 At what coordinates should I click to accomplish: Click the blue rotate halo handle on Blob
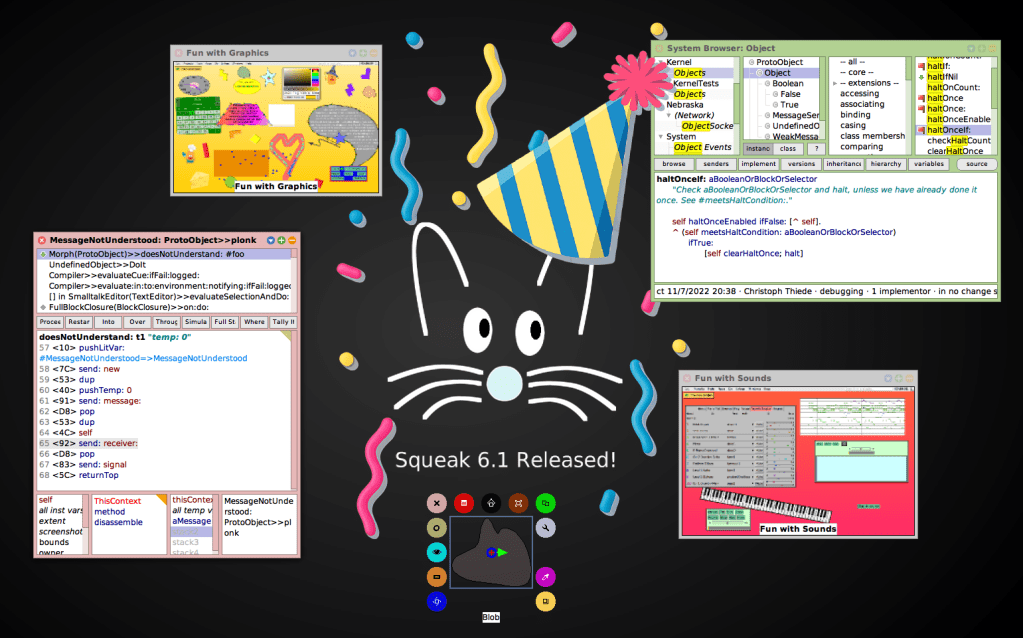click(x=436, y=601)
